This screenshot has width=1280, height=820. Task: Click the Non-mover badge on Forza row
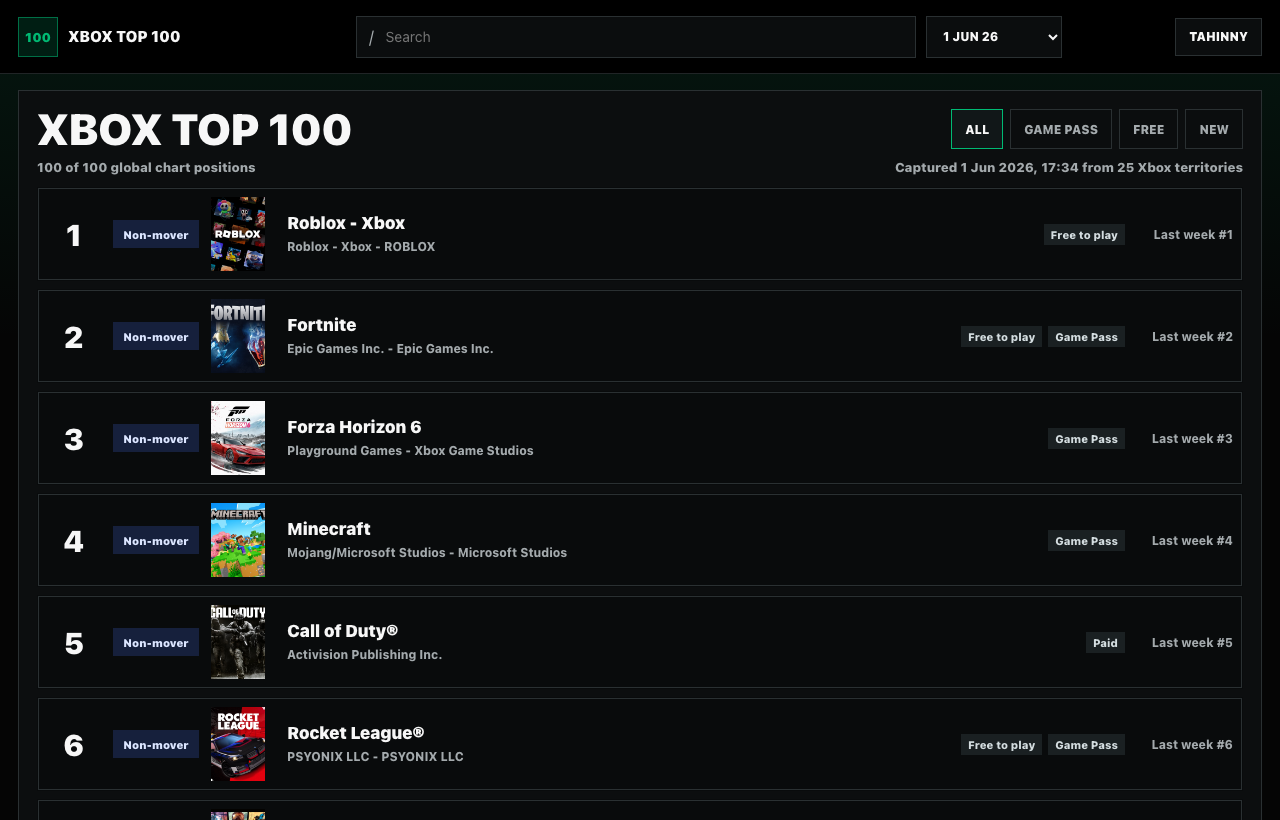click(x=156, y=438)
